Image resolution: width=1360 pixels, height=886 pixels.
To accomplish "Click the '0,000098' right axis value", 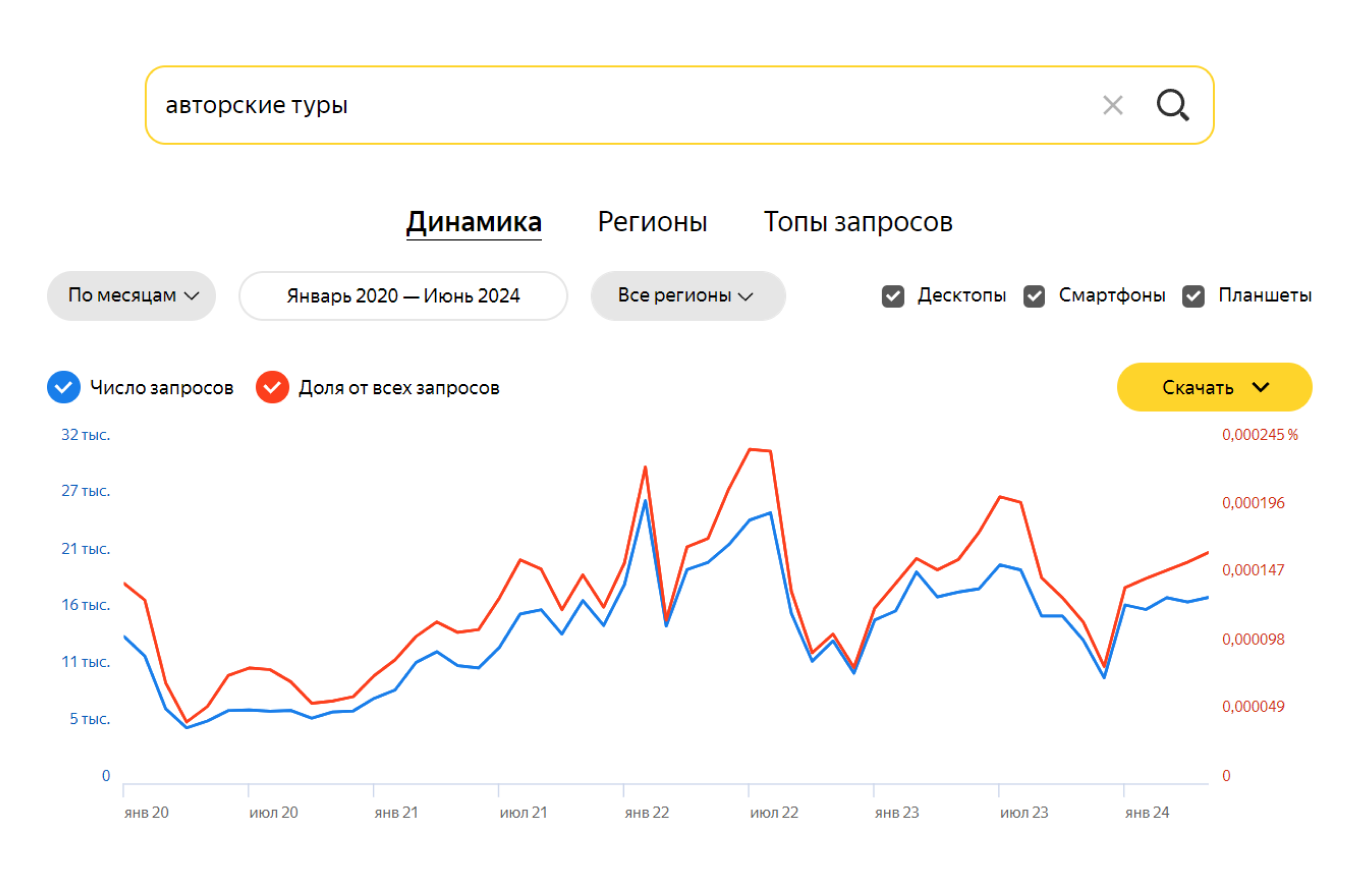I will (x=1253, y=639).
